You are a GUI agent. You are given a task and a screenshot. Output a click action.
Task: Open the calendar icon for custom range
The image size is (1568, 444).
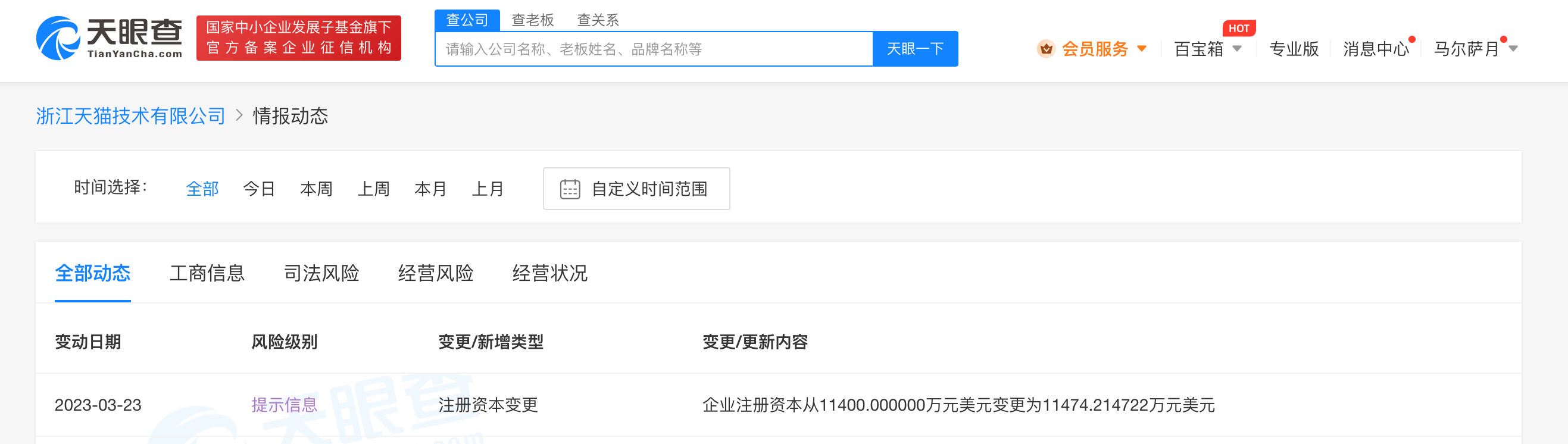click(x=570, y=189)
